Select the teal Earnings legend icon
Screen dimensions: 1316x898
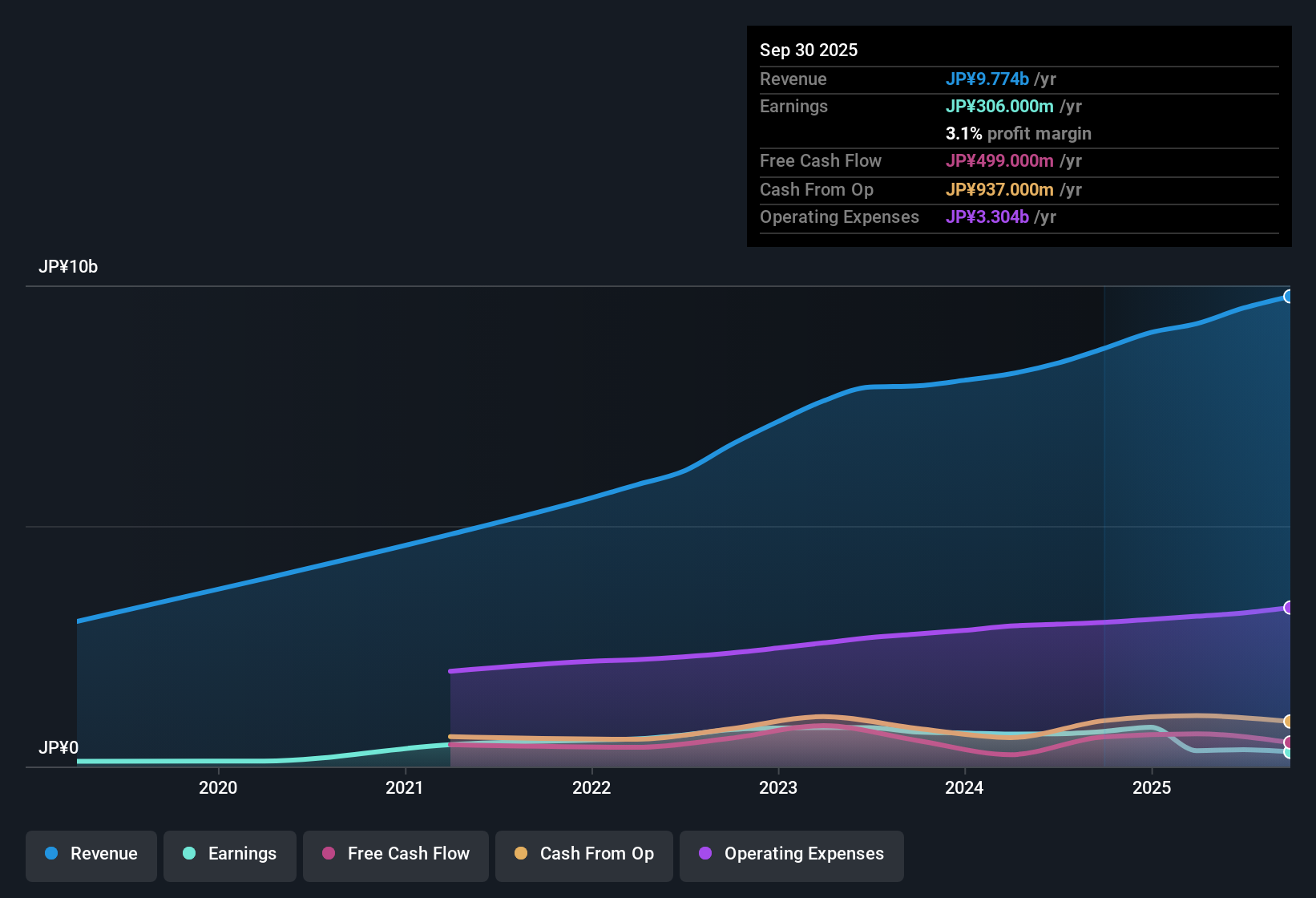189,854
